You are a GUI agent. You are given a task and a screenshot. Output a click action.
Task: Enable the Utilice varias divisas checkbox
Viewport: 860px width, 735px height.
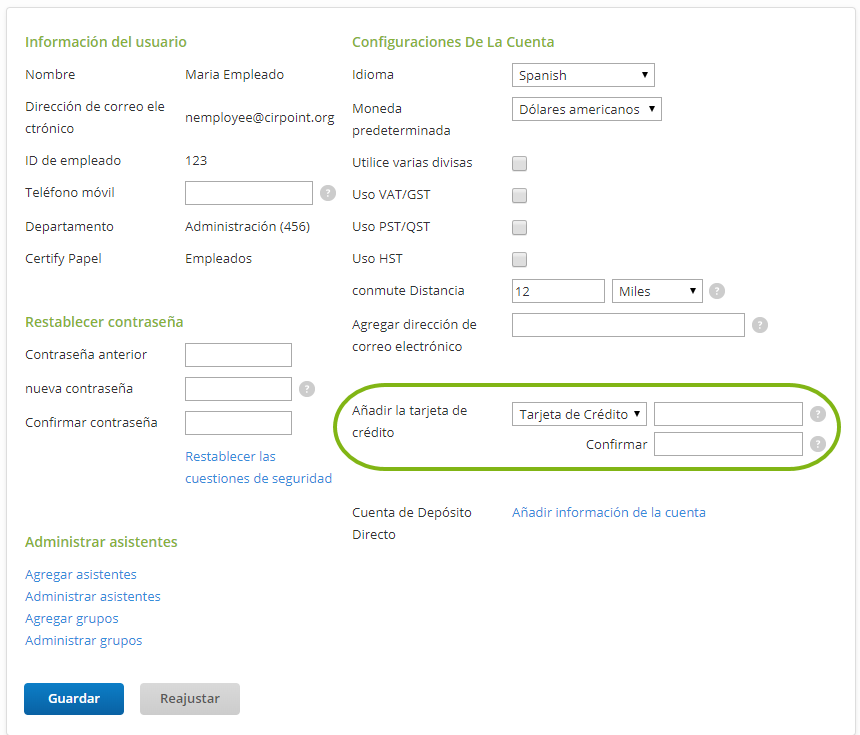point(520,163)
